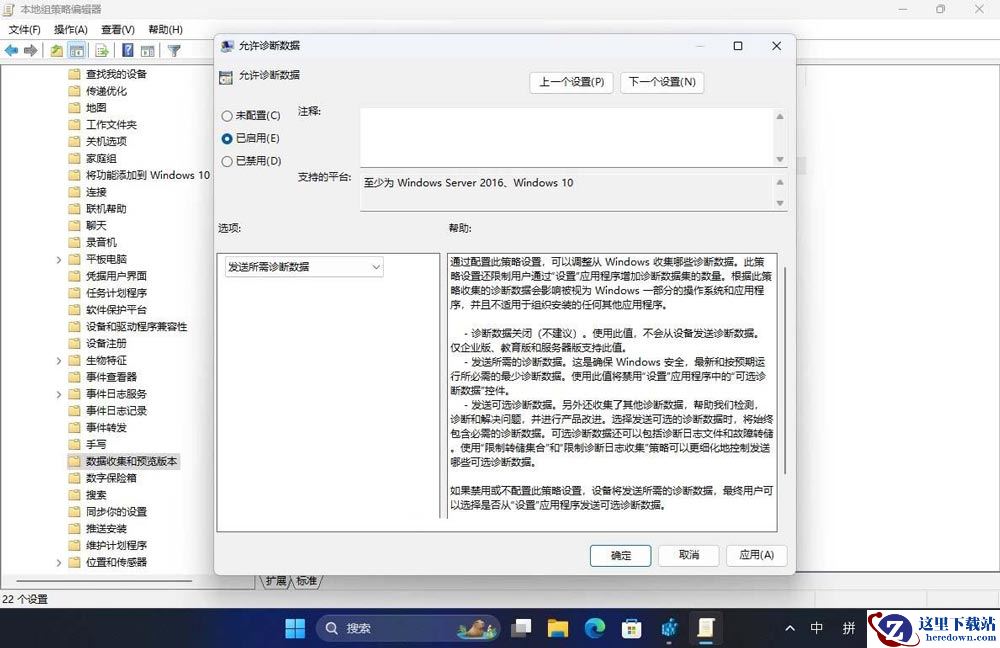The height and width of the screenshot is (648, 1000).
Task: Click the up arrow of the 注释 scrollbar
Action: pos(779,117)
